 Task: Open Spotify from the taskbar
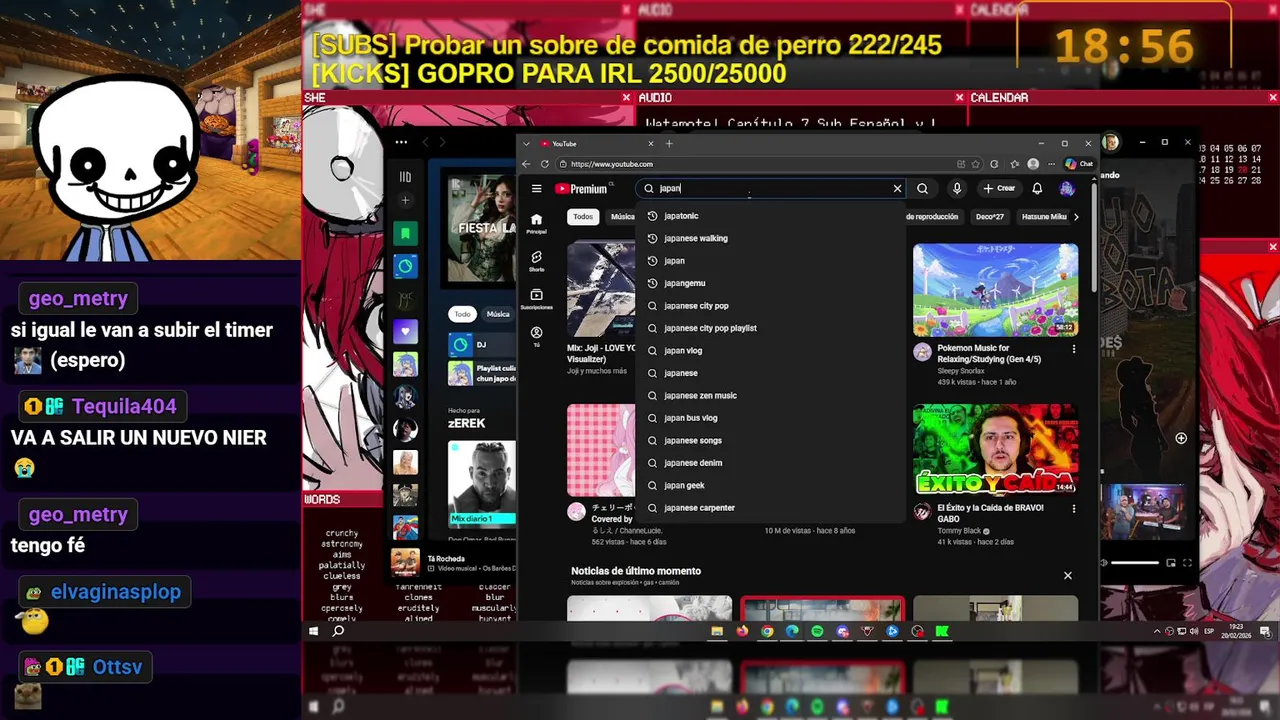pos(817,631)
